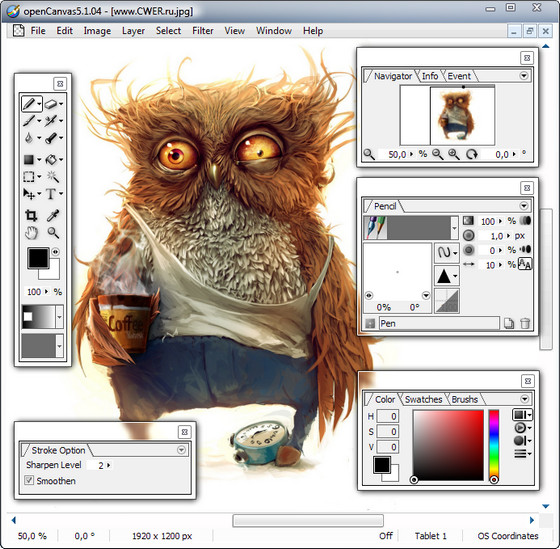
Task: Click 'Tablet 1' in the status bar
Action: tap(430, 536)
